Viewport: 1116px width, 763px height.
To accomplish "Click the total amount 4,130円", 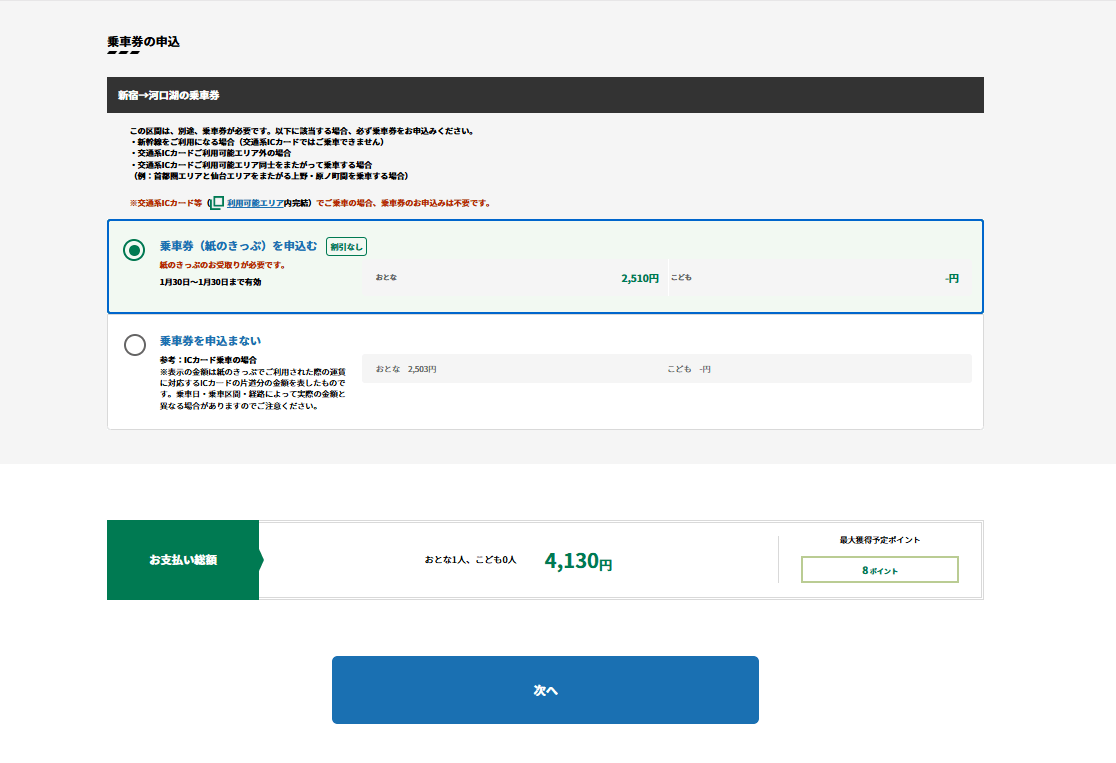I will pos(578,561).
